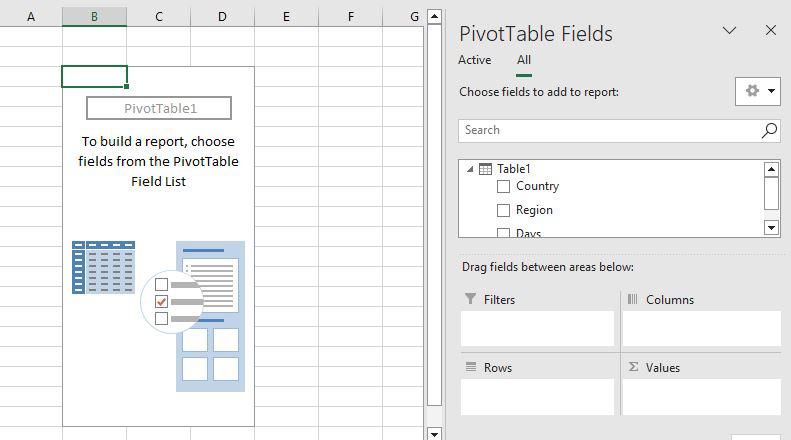791x440 pixels.
Task: Click the Rows area icon
Action: pos(471,367)
